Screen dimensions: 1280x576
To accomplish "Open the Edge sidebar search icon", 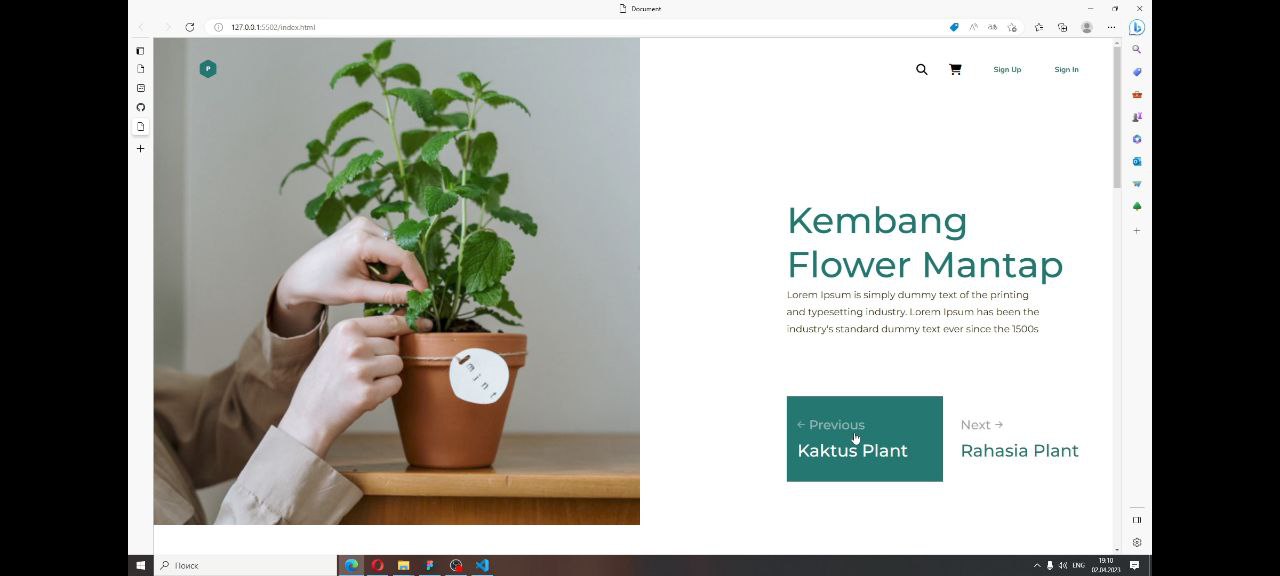I will click(1137, 49).
